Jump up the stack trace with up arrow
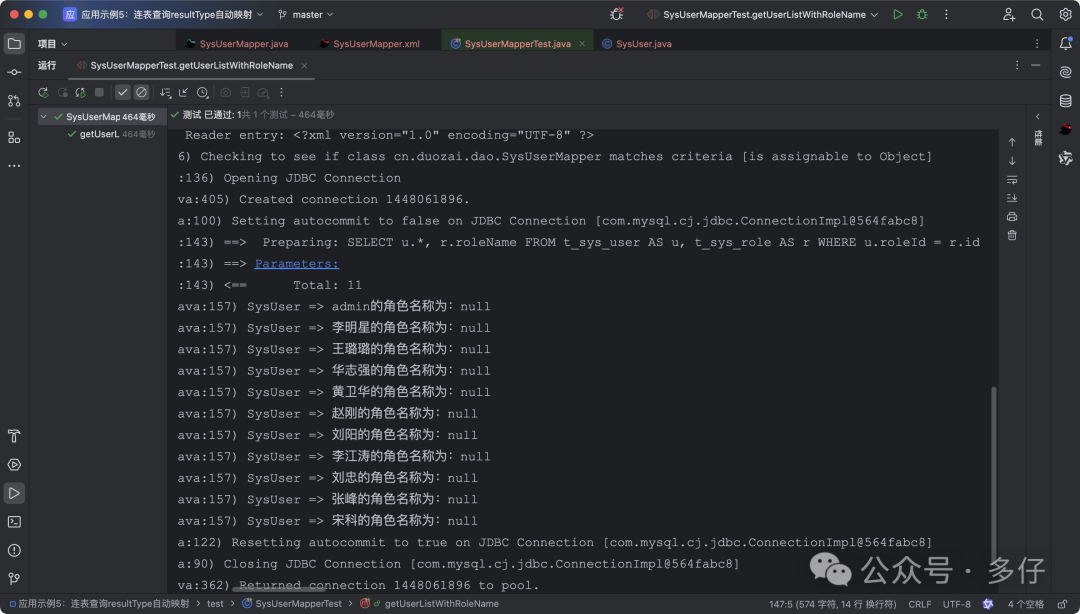 [x=1012, y=142]
